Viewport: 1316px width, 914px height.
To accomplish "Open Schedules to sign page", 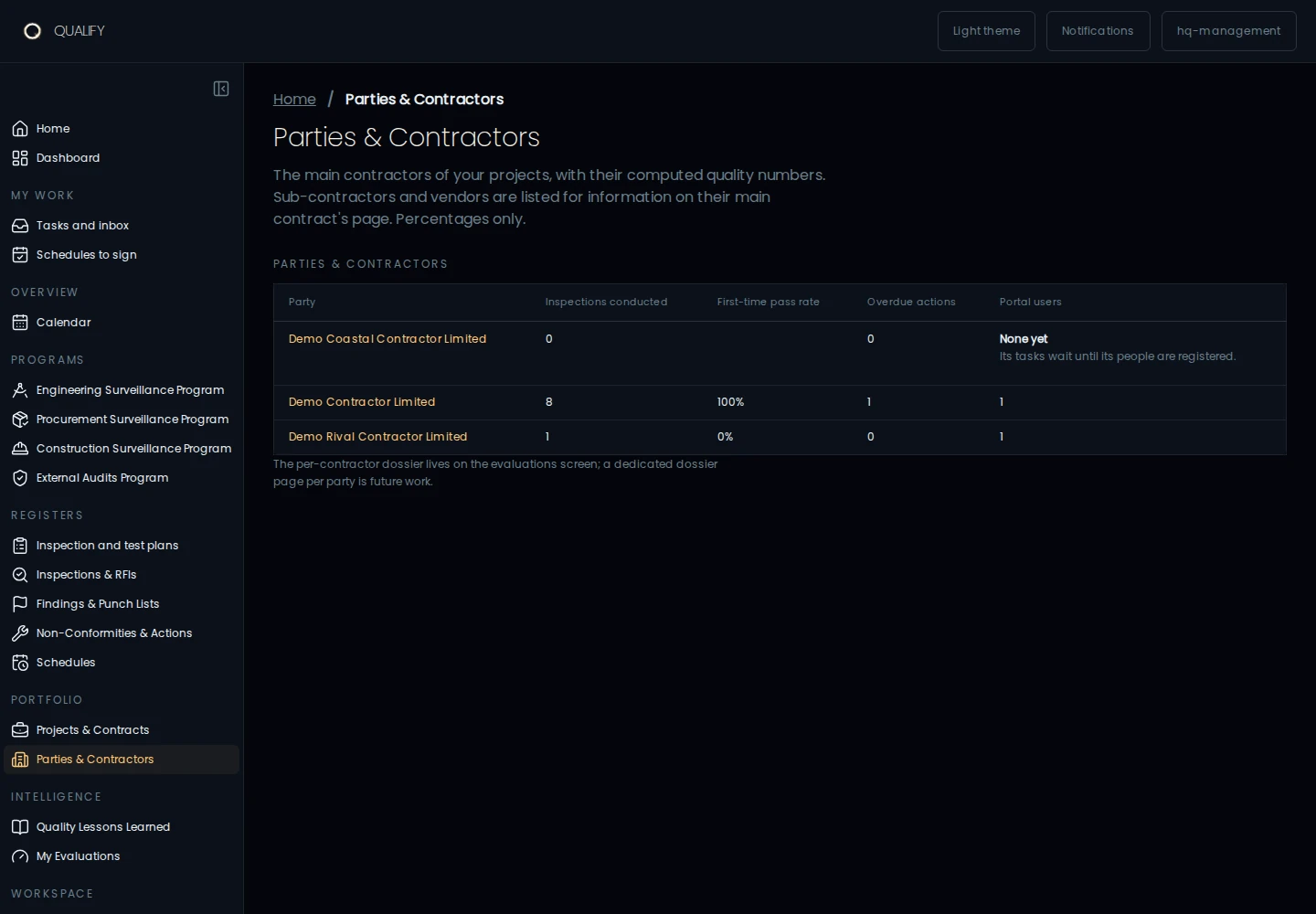I will click(x=122, y=255).
